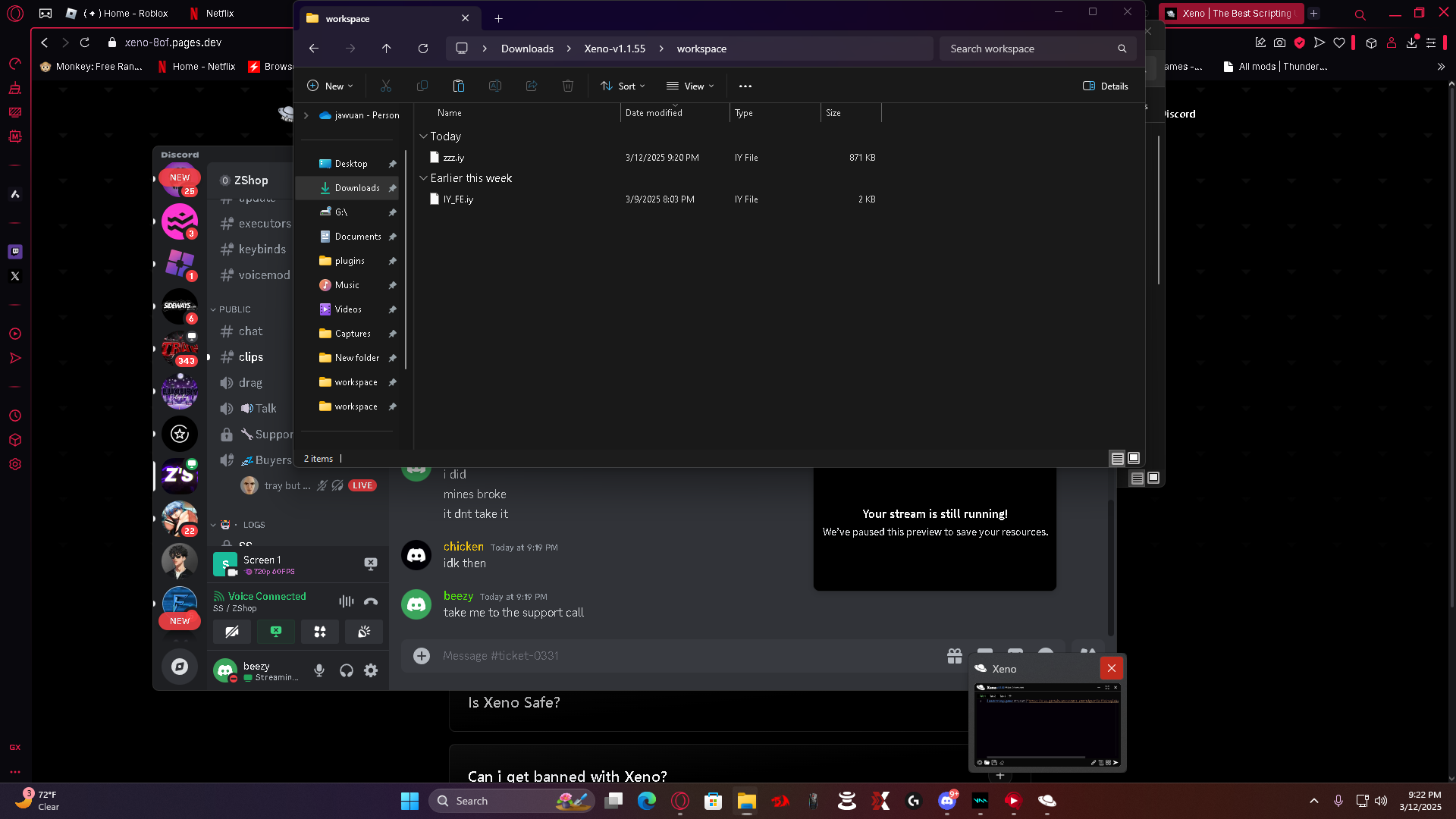Image resolution: width=1456 pixels, height=819 pixels.
Task: Open the chat channel in Discord
Action: coord(250,331)
